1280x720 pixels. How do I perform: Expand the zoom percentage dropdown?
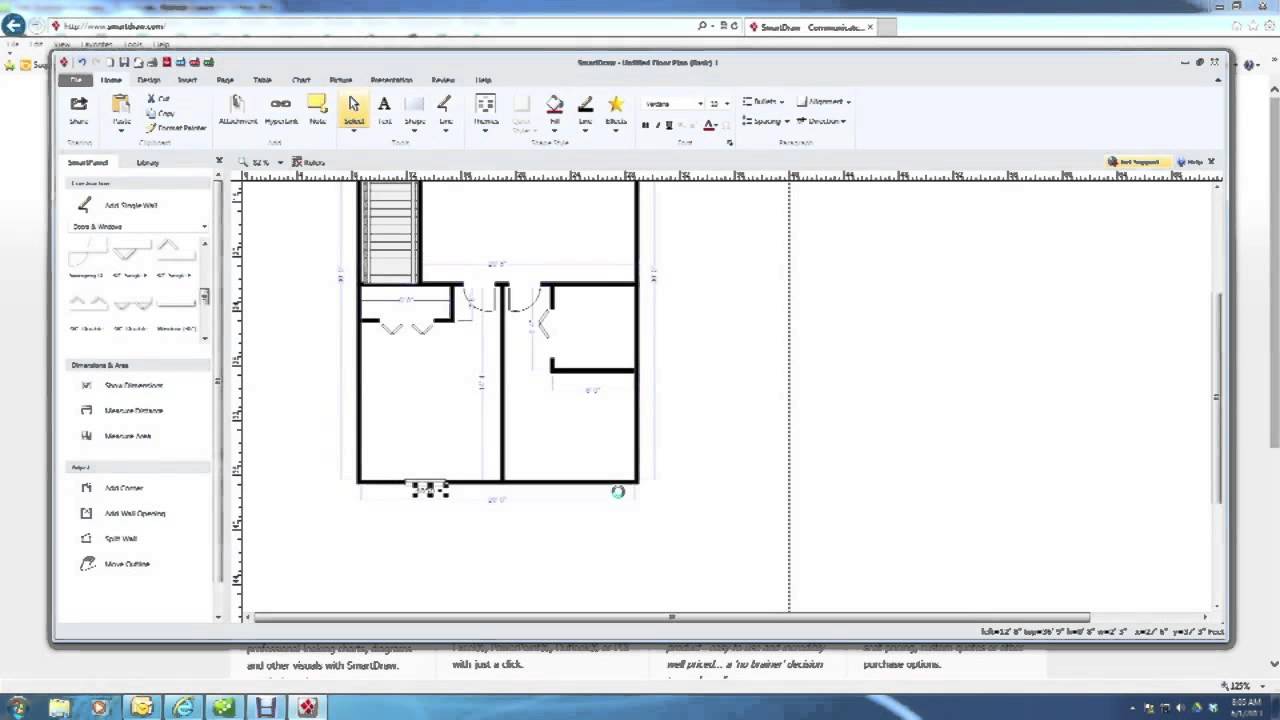(279, 162)
